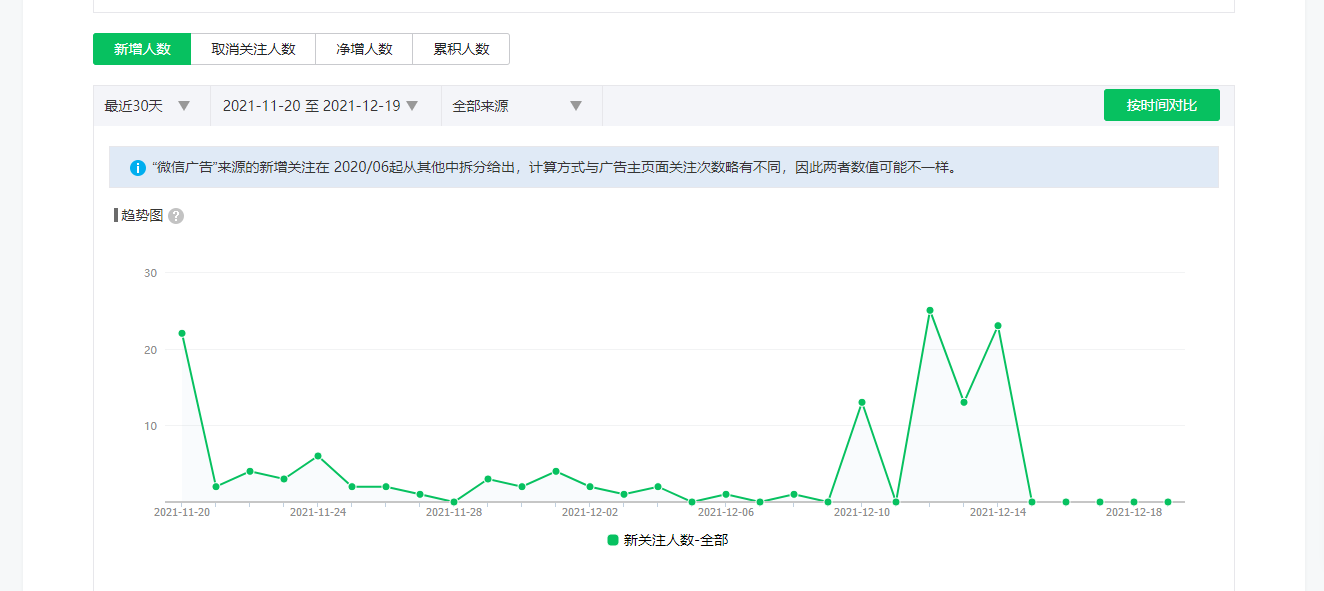Switch to the 新增人数 tab
1324x591 pixels.
(x=142, y=49)
